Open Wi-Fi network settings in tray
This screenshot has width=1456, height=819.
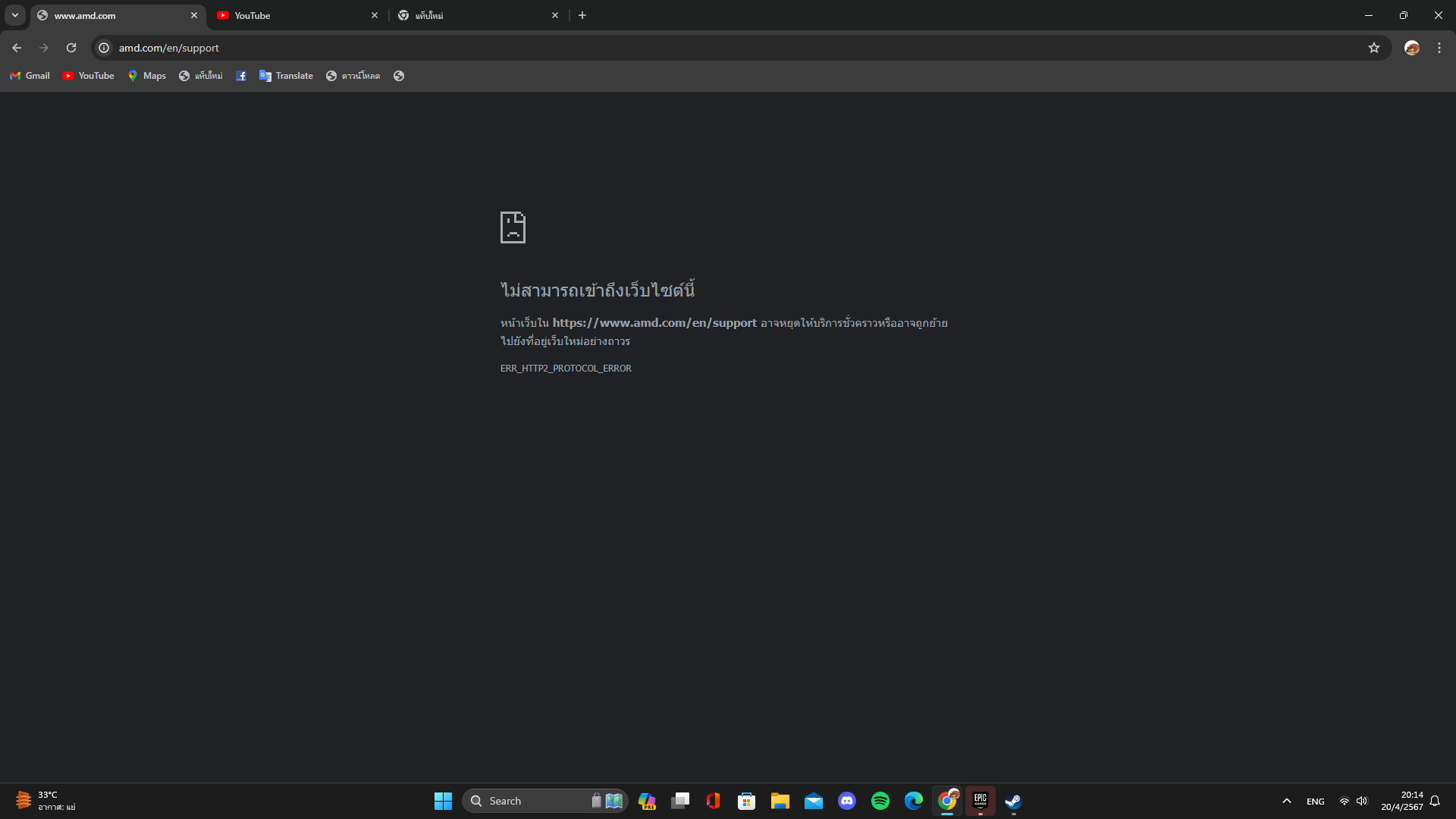tap(1345, 801)
